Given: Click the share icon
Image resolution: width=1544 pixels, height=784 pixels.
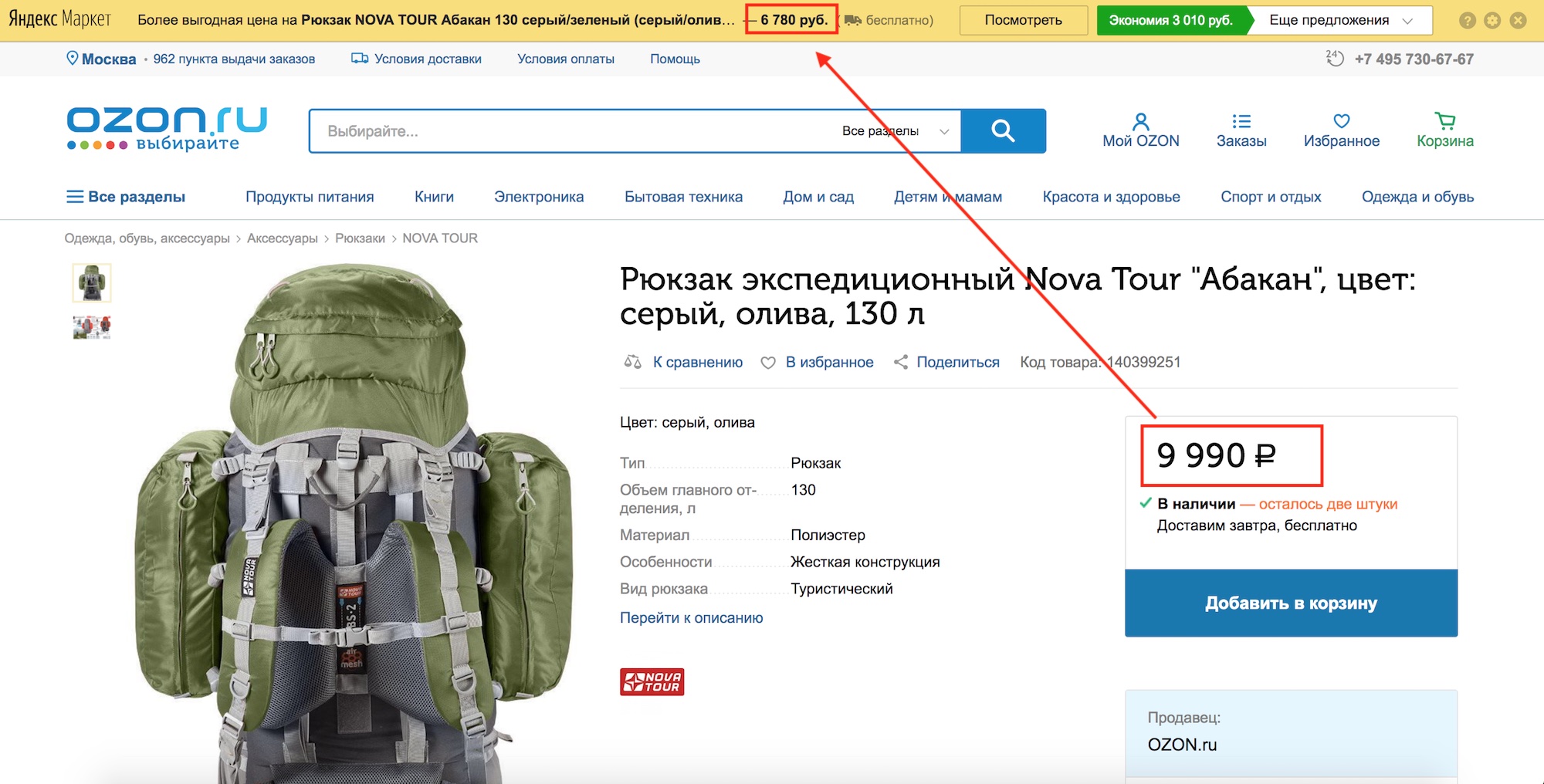Looking at the screenshot, I should click(x=900, y=362).
